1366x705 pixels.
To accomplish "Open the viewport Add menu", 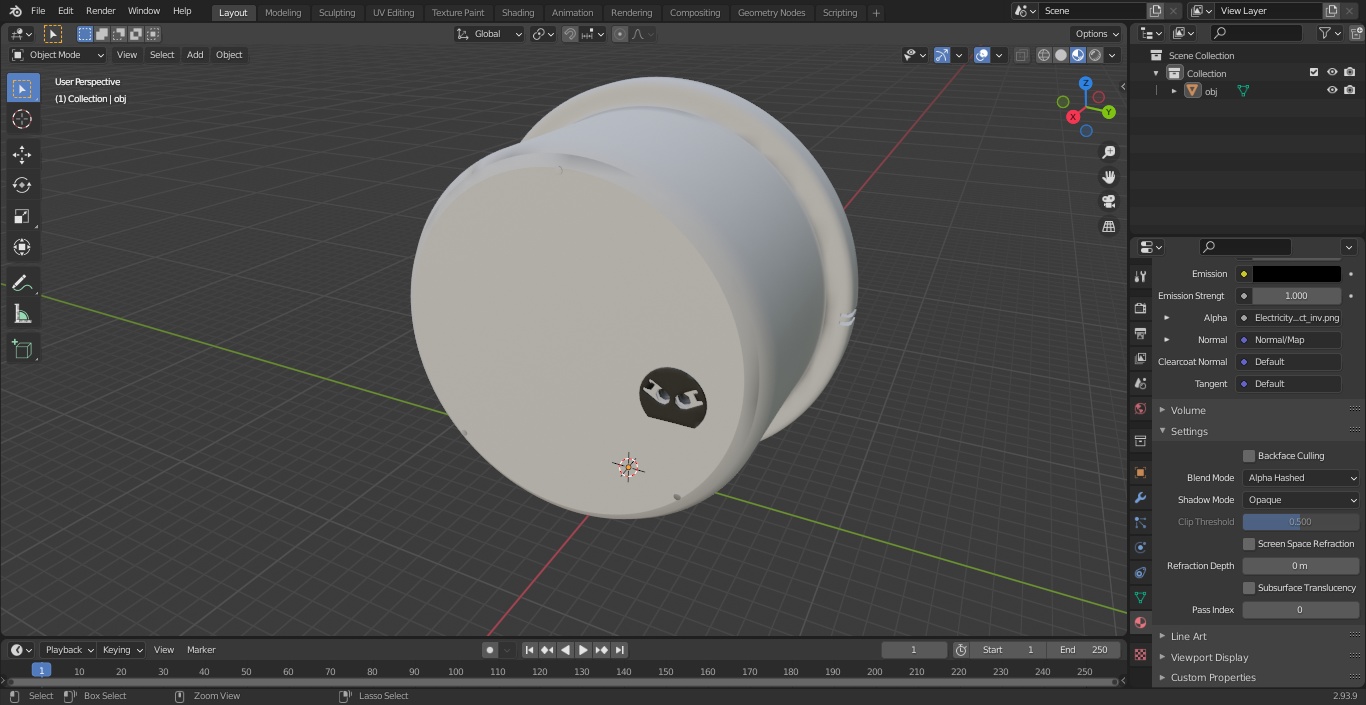I will pyautogui.click(x=195, y=55).
